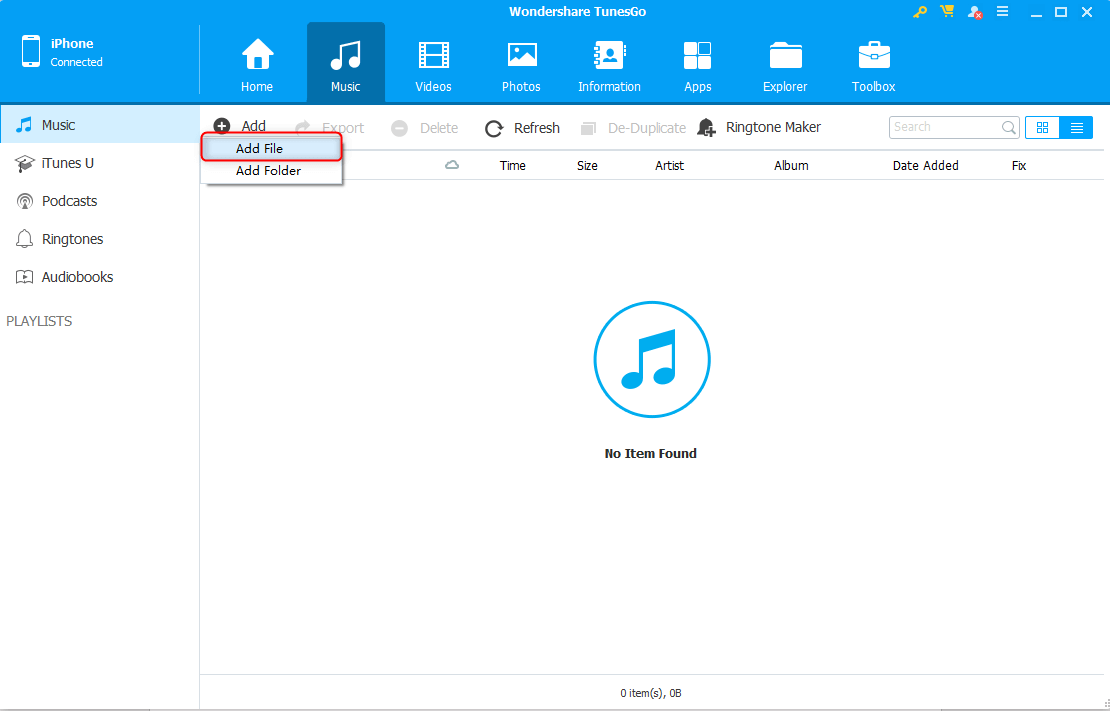
Task: Open the Apps section
Action: click(697, 66)
